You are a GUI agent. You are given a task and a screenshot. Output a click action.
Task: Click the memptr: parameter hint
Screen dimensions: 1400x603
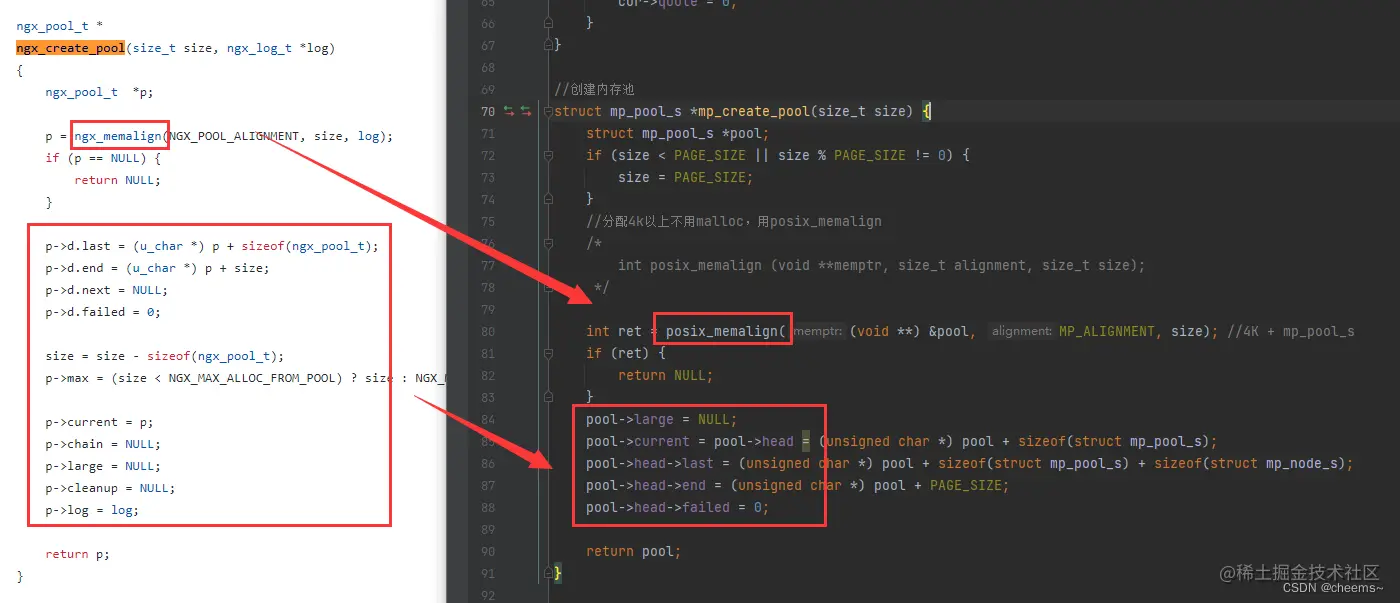[x=819, y=331]
